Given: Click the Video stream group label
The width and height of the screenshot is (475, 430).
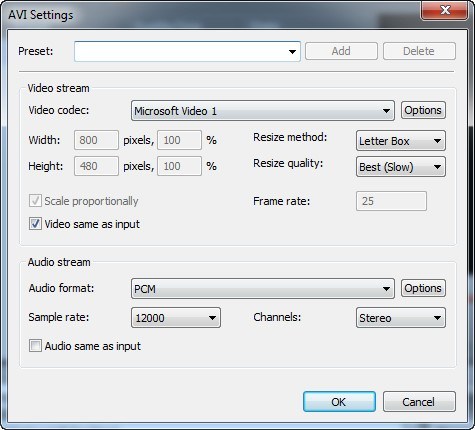Looking at the screenshot, I should 59,88.
